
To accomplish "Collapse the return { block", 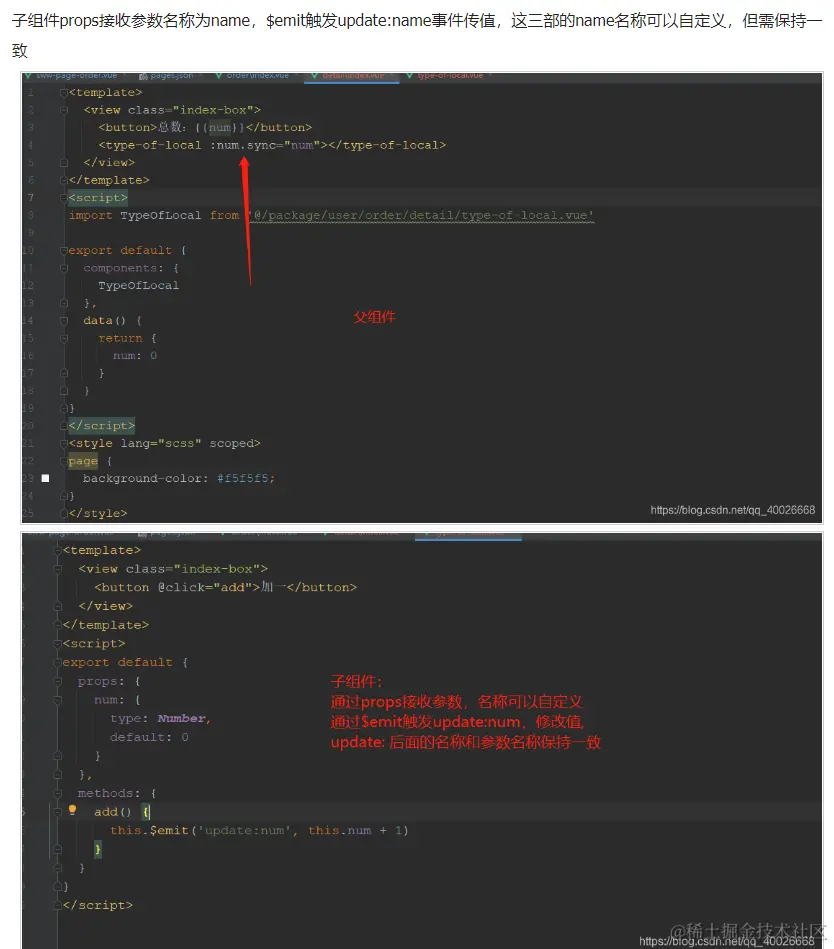I will point(64,338).
